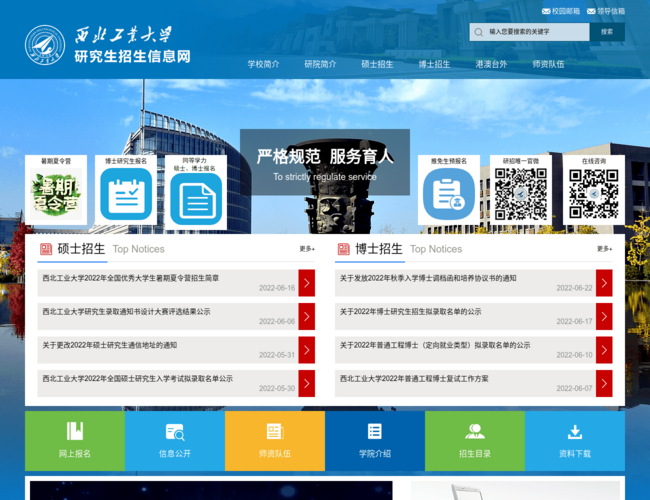This screenshot has height=500, width=650.
Task: Click the keyword search input field
Action: coord(529,32)
